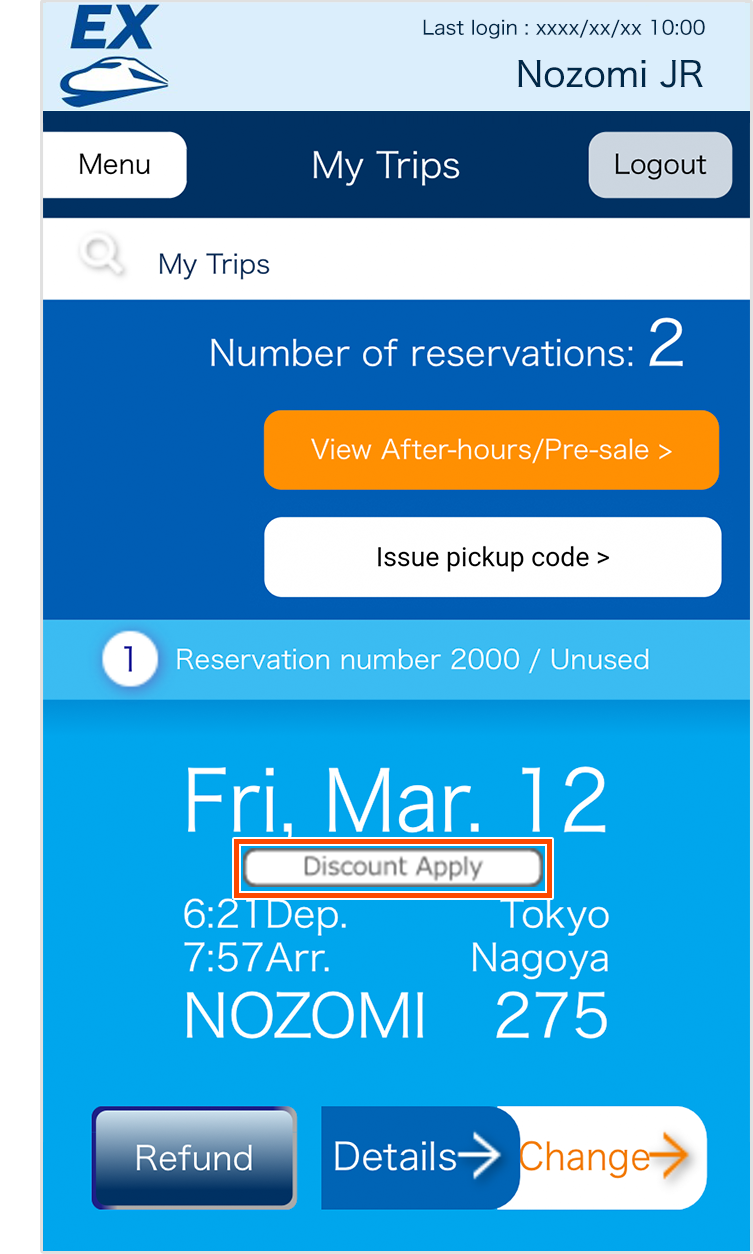This screenshot has width=753, height=1254.
Task: Open the Menu button
Action: (x=115, y=165)
